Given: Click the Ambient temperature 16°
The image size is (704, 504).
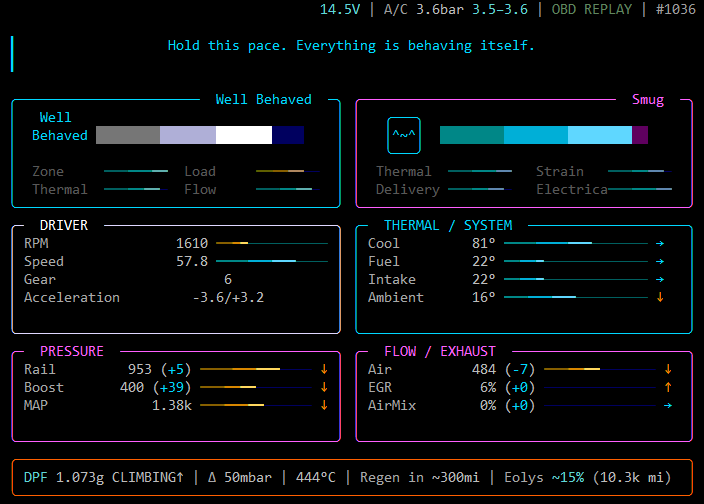Looking at the screenshot, I should tap(484, 297).
